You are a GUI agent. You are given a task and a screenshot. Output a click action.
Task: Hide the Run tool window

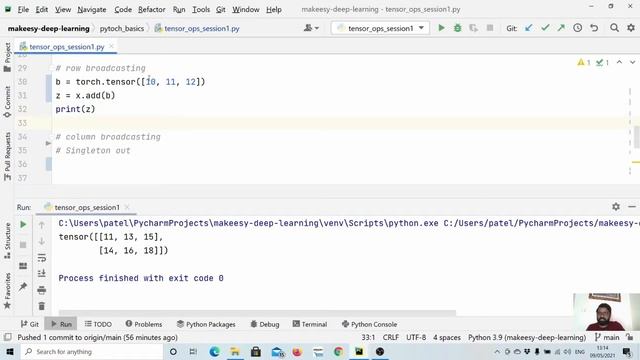coord(632,207)
